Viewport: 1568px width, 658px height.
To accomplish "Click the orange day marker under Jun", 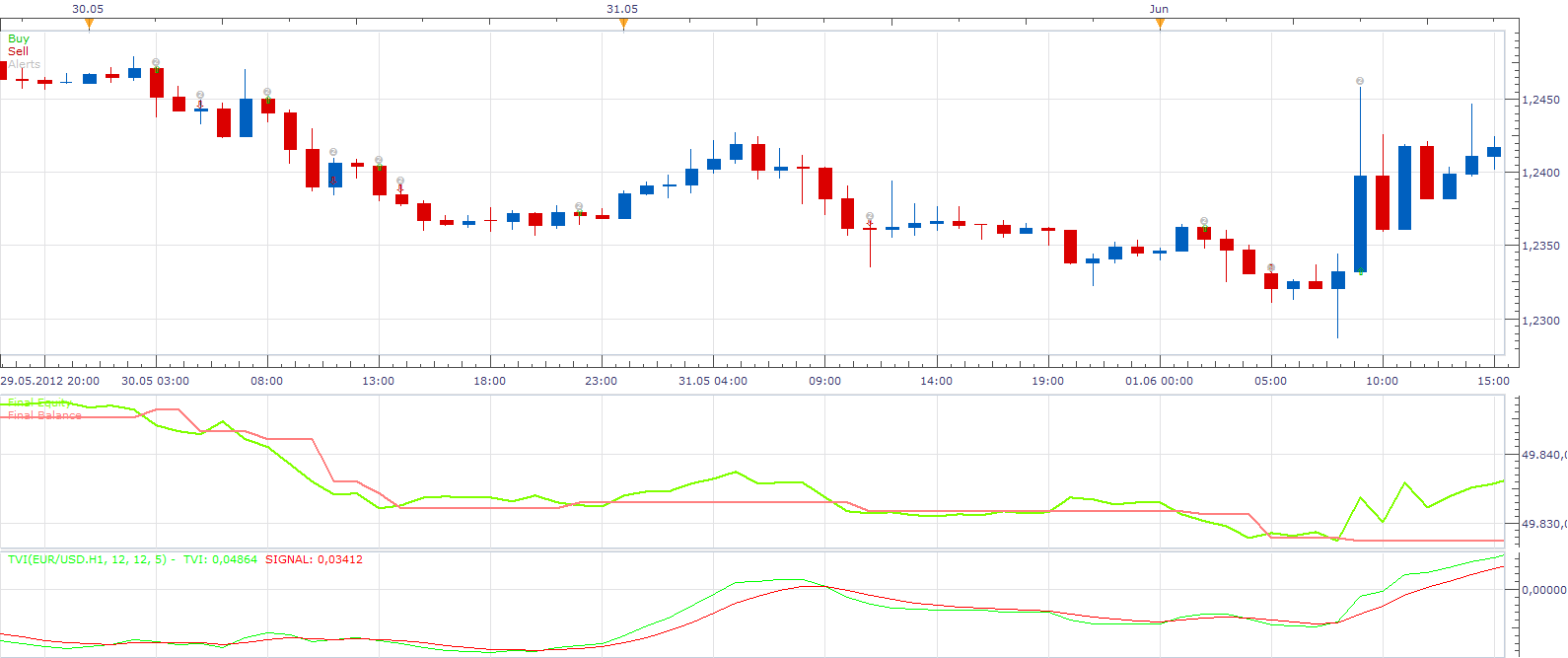I will (x=1160, y=25).
